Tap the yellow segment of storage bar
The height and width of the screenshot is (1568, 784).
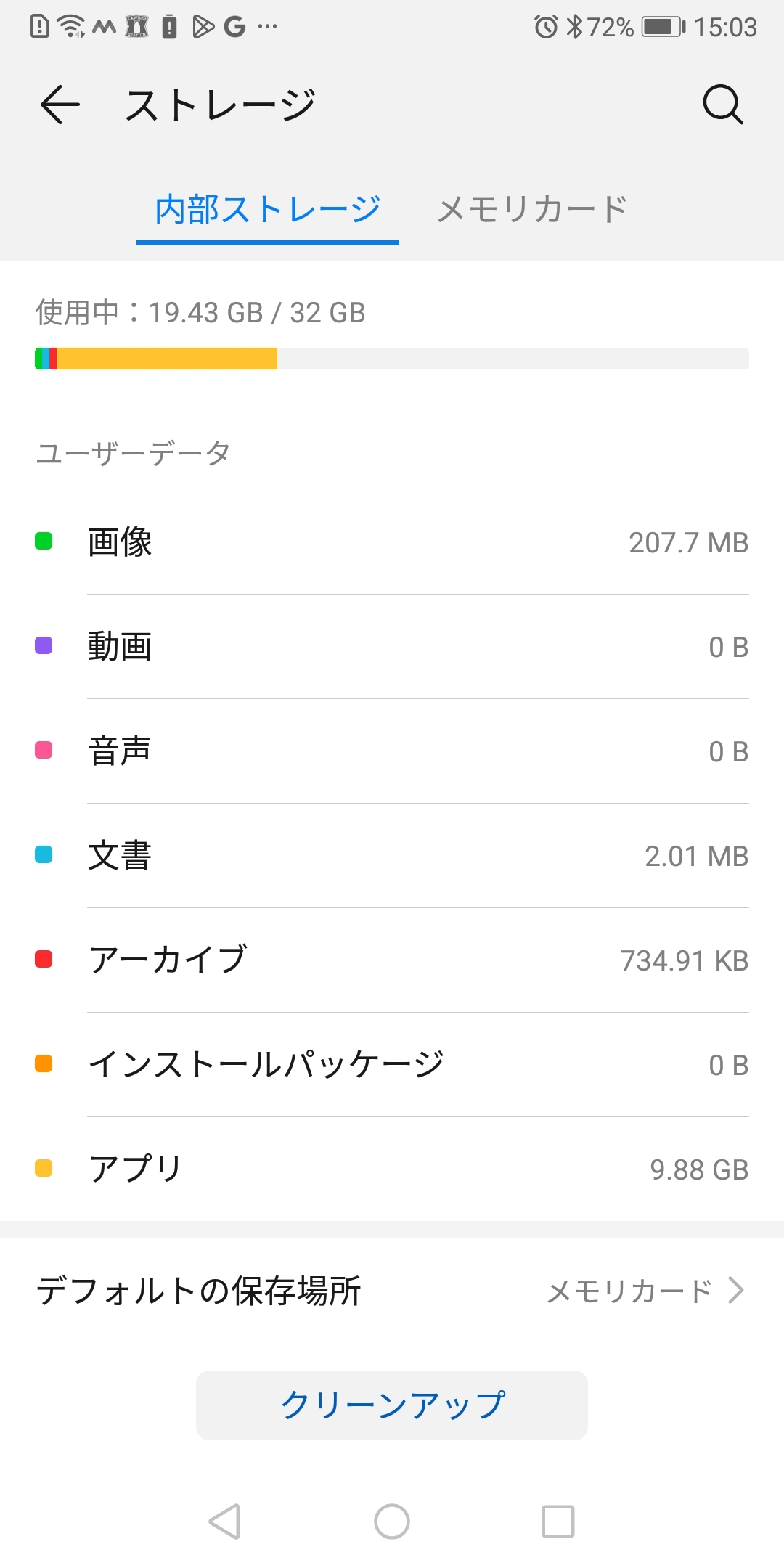(x=167, y=359)
